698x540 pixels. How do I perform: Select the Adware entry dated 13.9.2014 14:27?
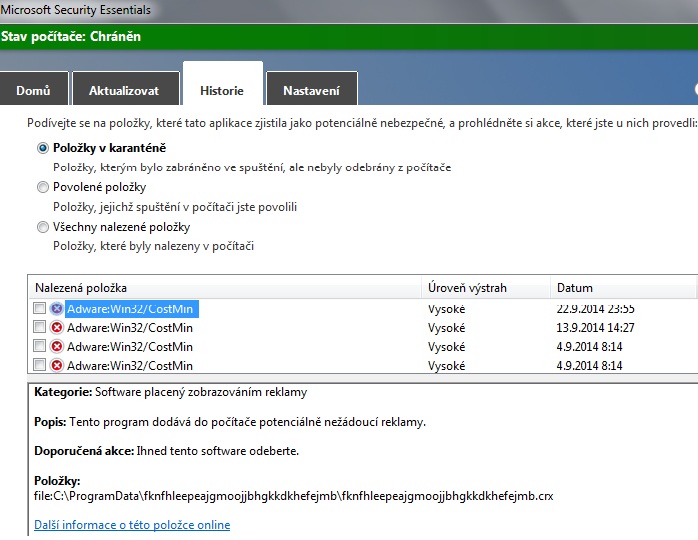coord(130,328)
